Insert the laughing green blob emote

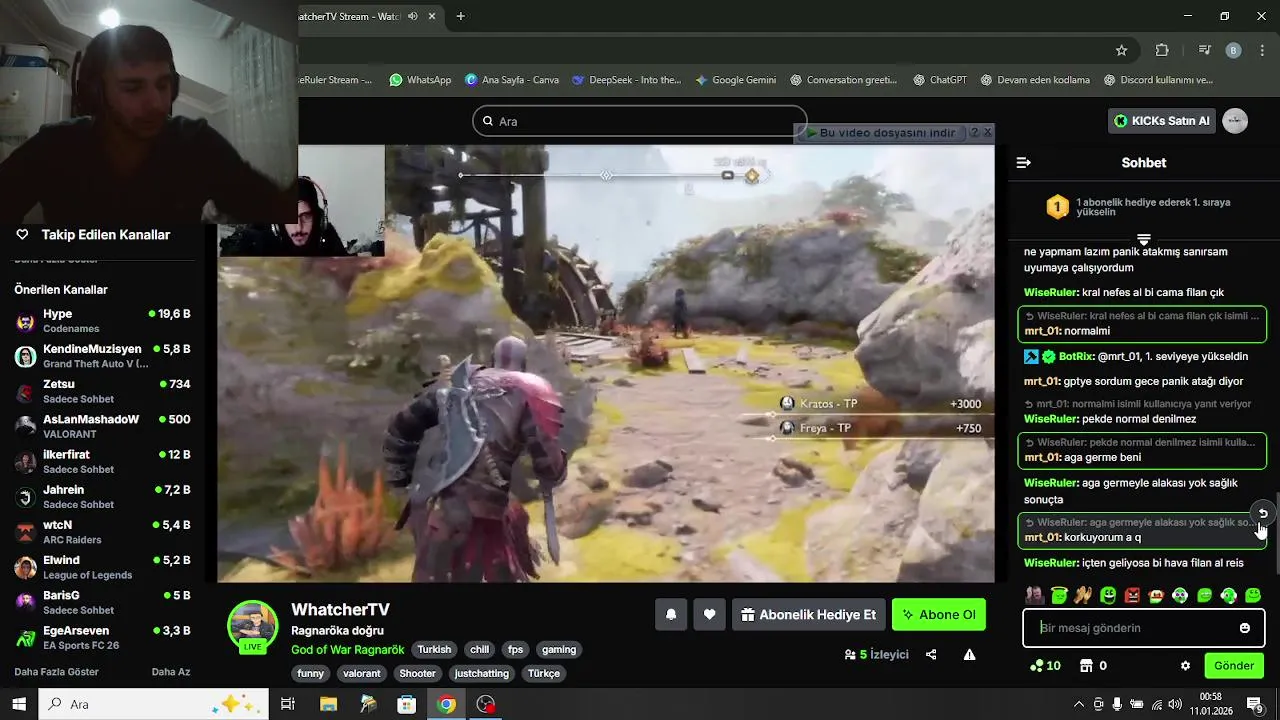[1108, 596]
